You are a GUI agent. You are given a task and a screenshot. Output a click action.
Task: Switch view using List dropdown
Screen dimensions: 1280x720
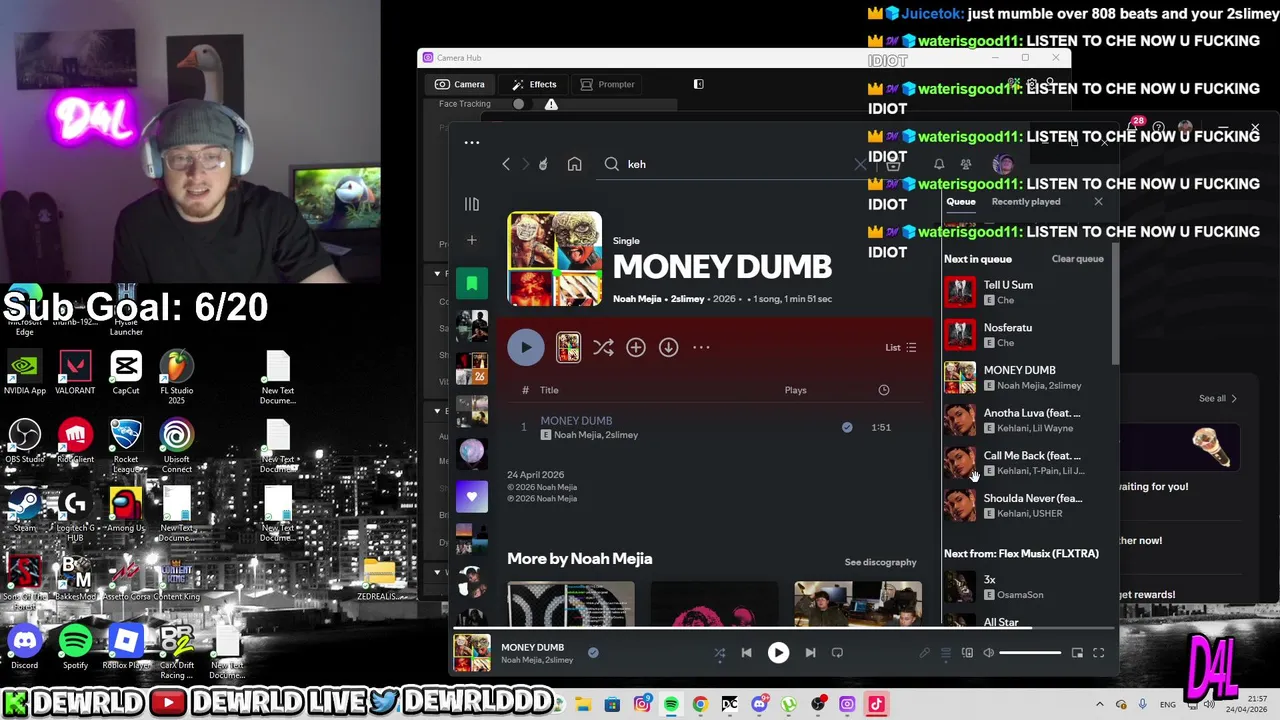(x=900, y=347)
